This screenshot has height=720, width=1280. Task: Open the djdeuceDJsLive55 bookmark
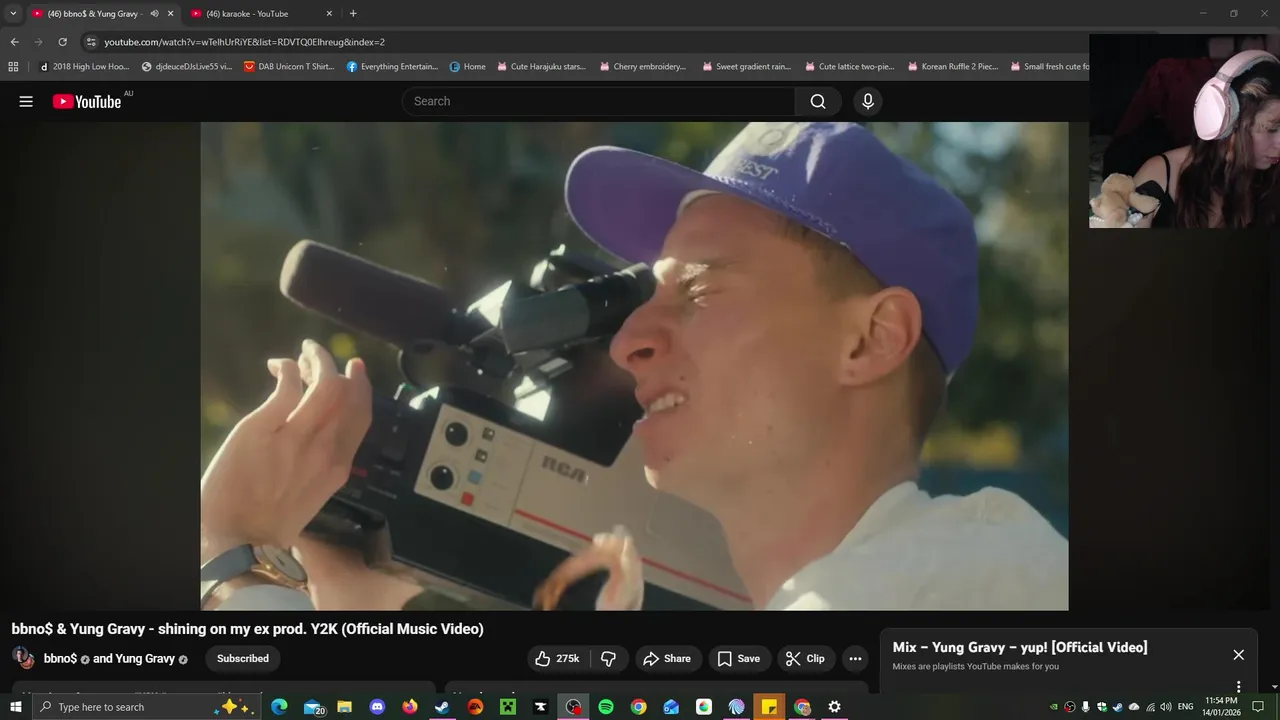[x=187, y=67]
